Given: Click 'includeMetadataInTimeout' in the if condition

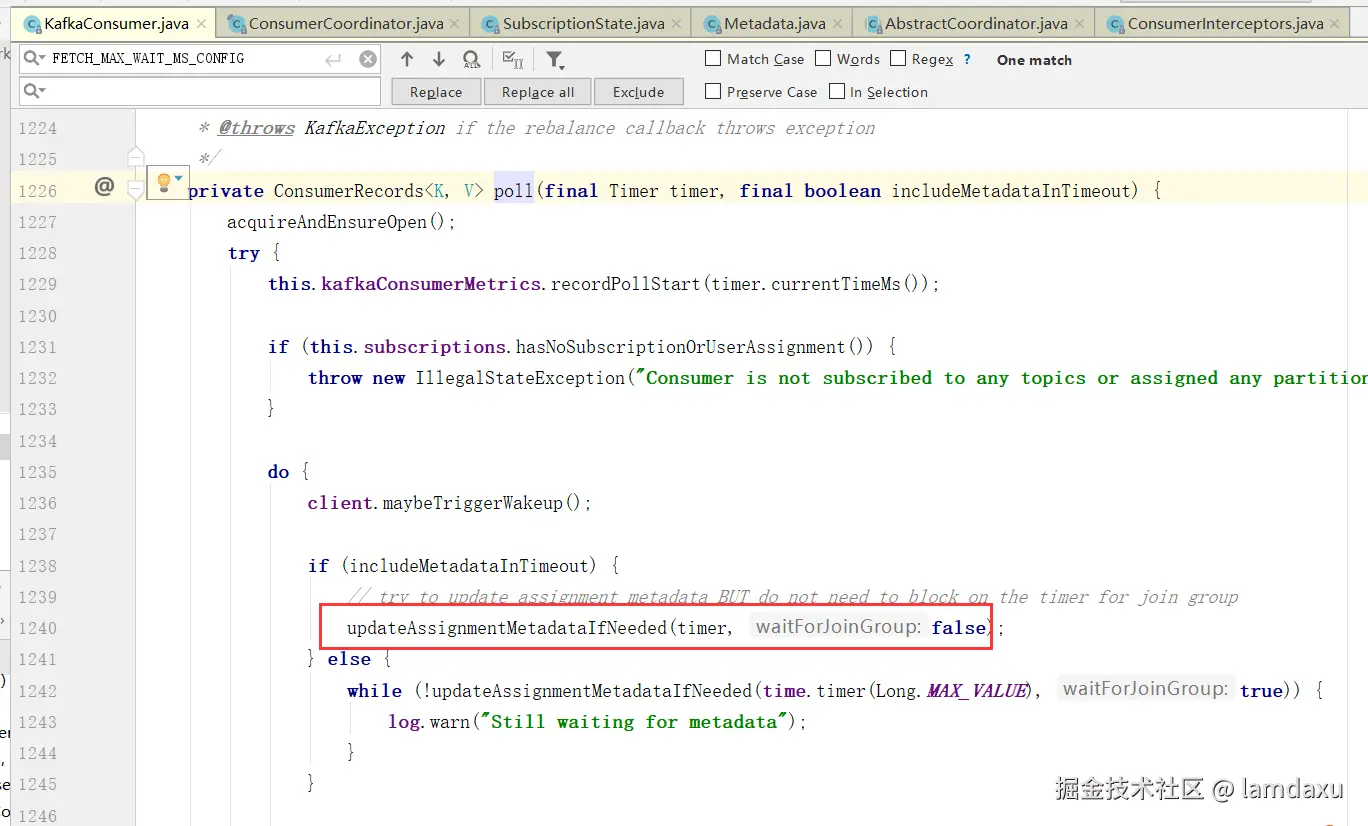Looking at the screenshot, I should pos(469,566).
